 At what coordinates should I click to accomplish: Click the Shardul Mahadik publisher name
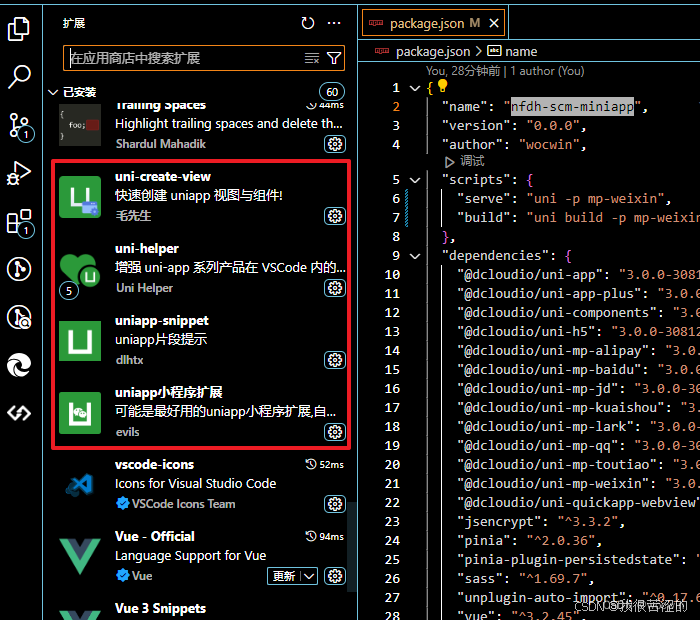[x=161, y=144]
